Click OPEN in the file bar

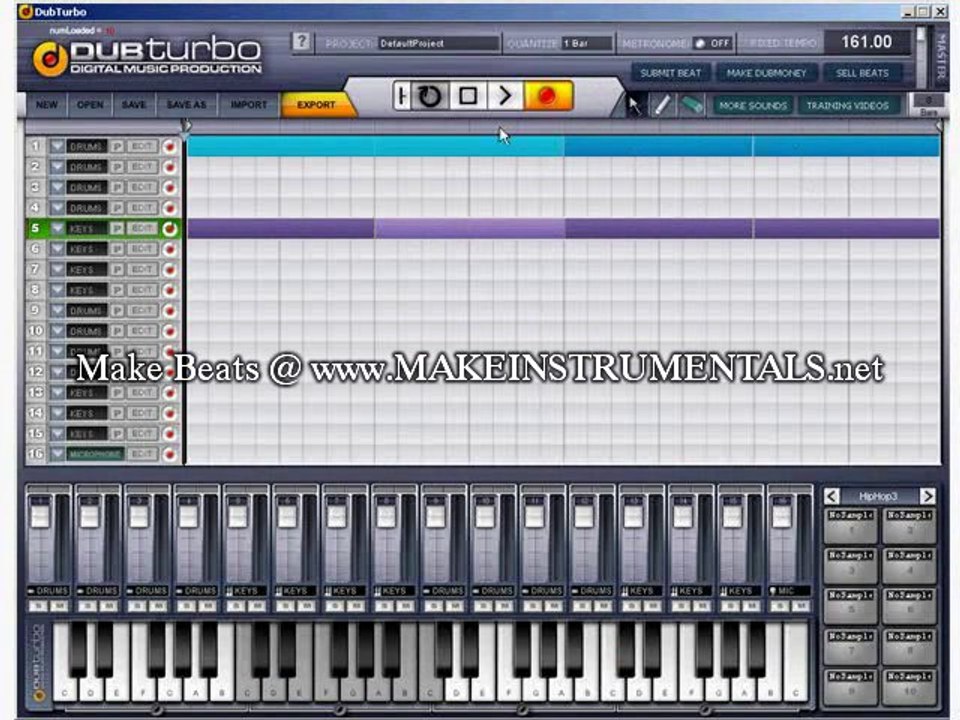90,105
